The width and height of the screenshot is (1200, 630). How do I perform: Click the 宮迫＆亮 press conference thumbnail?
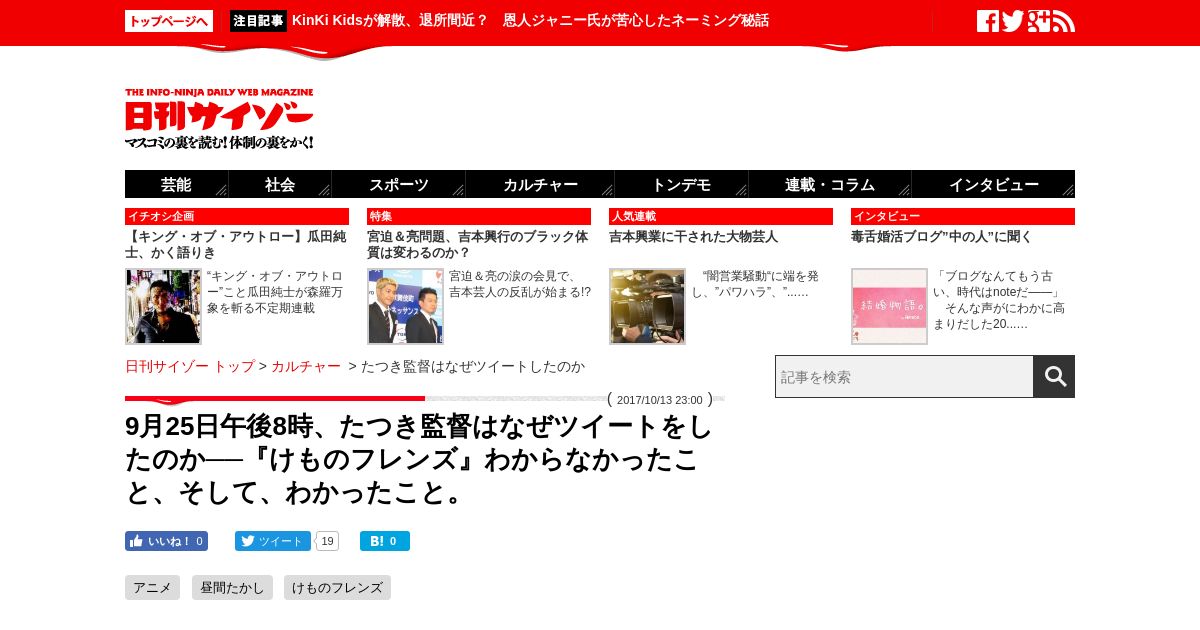click(405, 306)
